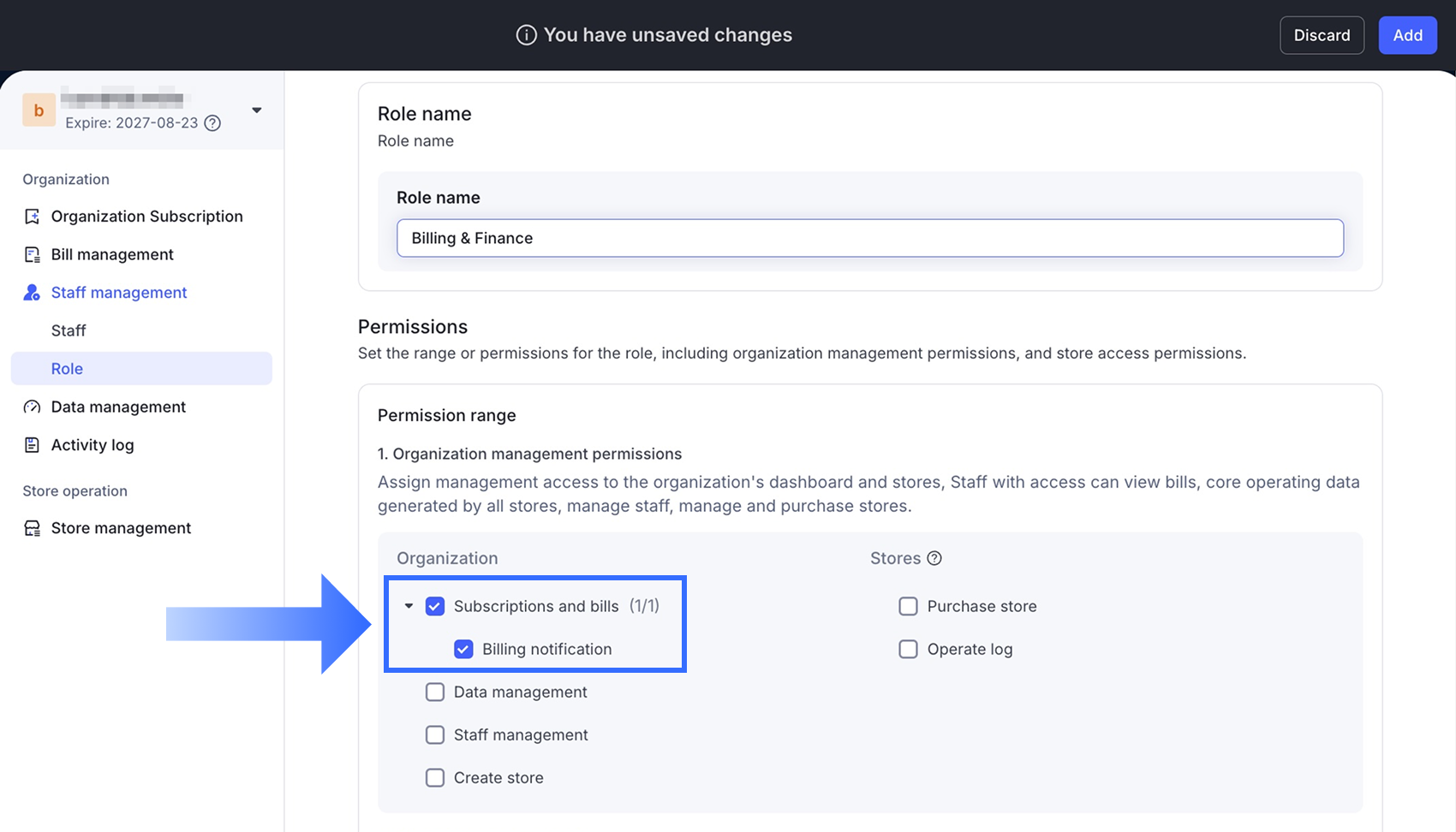Click the 'Expire: 2027-08-23' text
Screen dimensions: 1456x832
click(x=132, y=123)
